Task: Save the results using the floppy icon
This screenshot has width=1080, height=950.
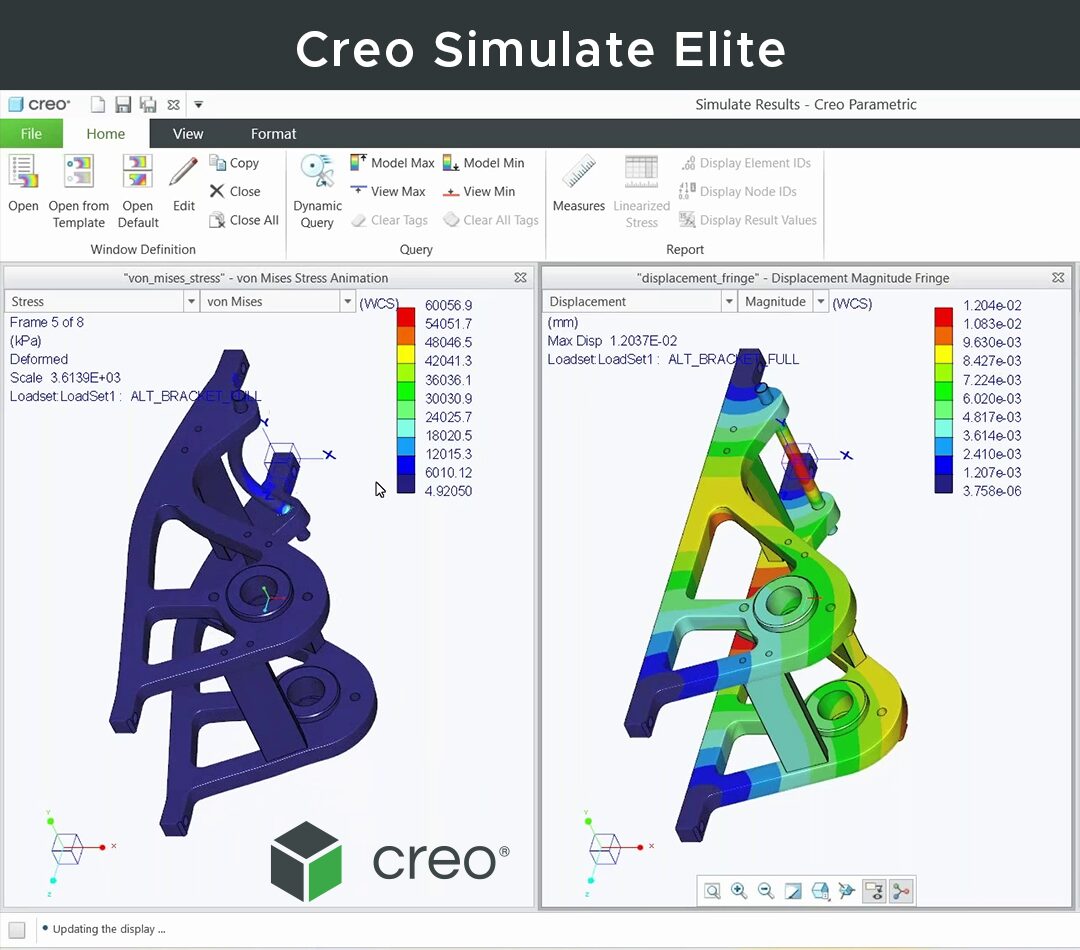Action: coord(123,105)
